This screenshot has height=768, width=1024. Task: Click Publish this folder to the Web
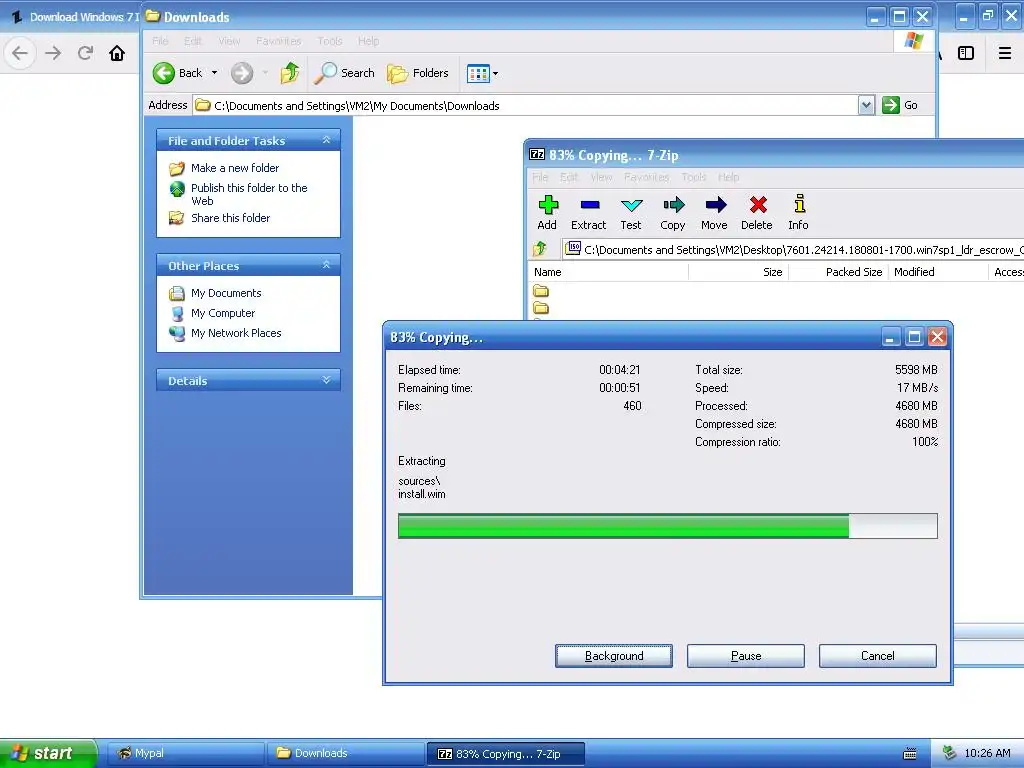(249, 194)
